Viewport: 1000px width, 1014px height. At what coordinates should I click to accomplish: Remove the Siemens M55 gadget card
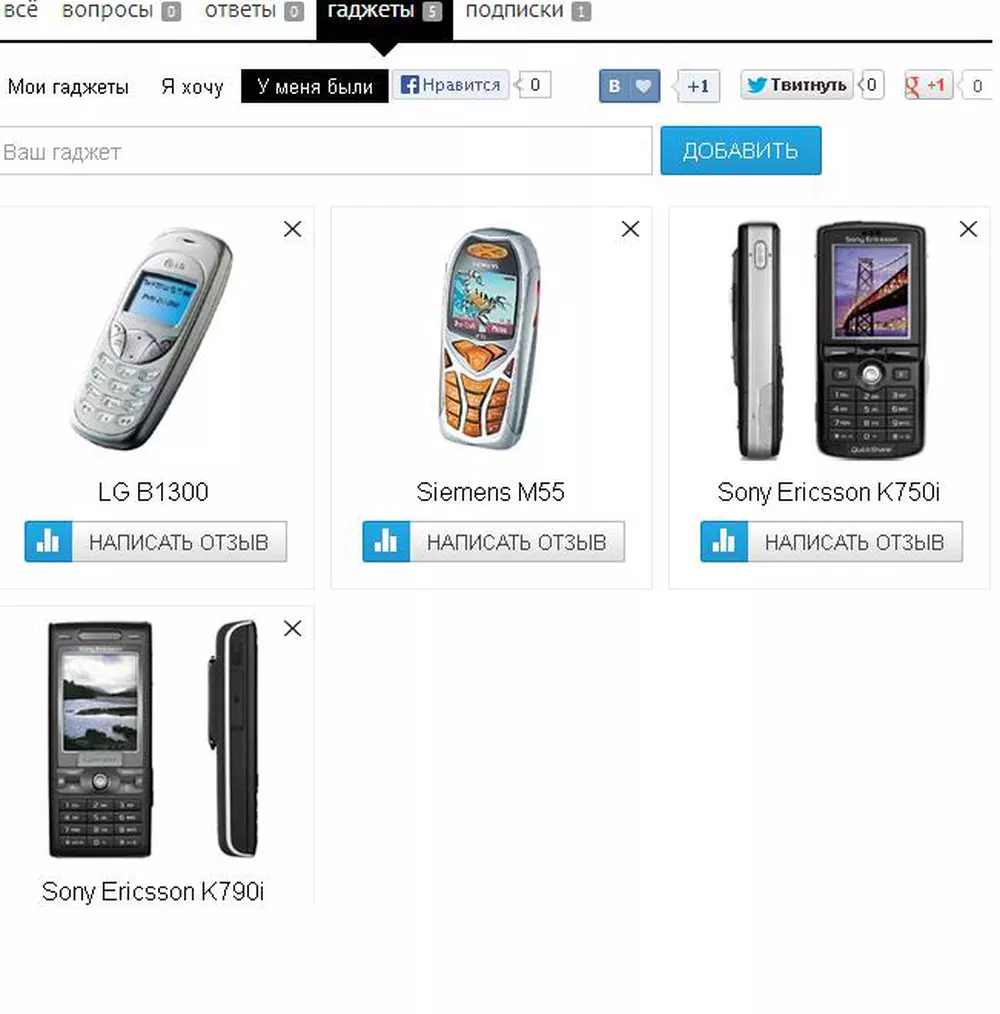point(630,229)
